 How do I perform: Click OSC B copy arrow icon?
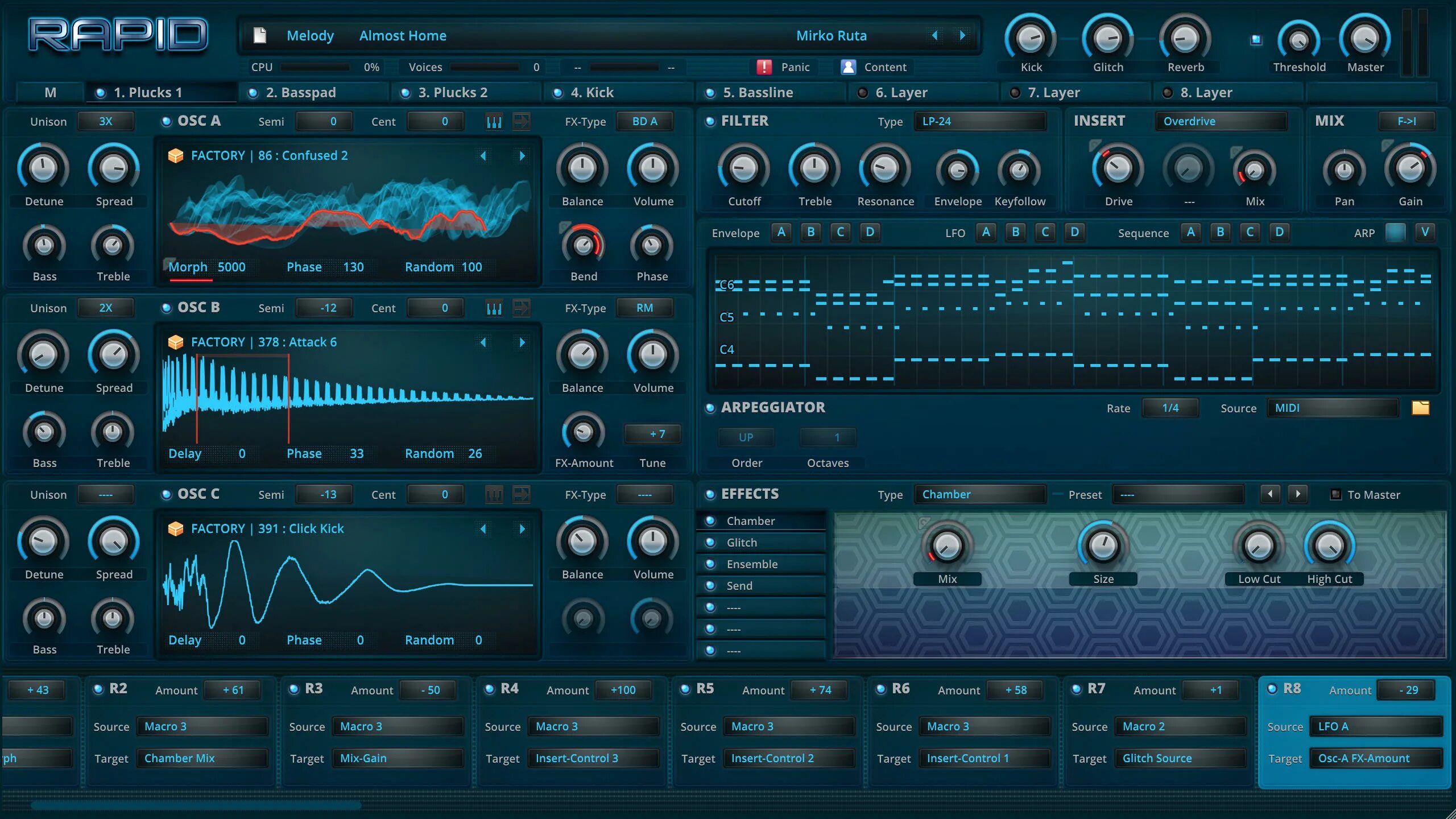tap(521, 308)
